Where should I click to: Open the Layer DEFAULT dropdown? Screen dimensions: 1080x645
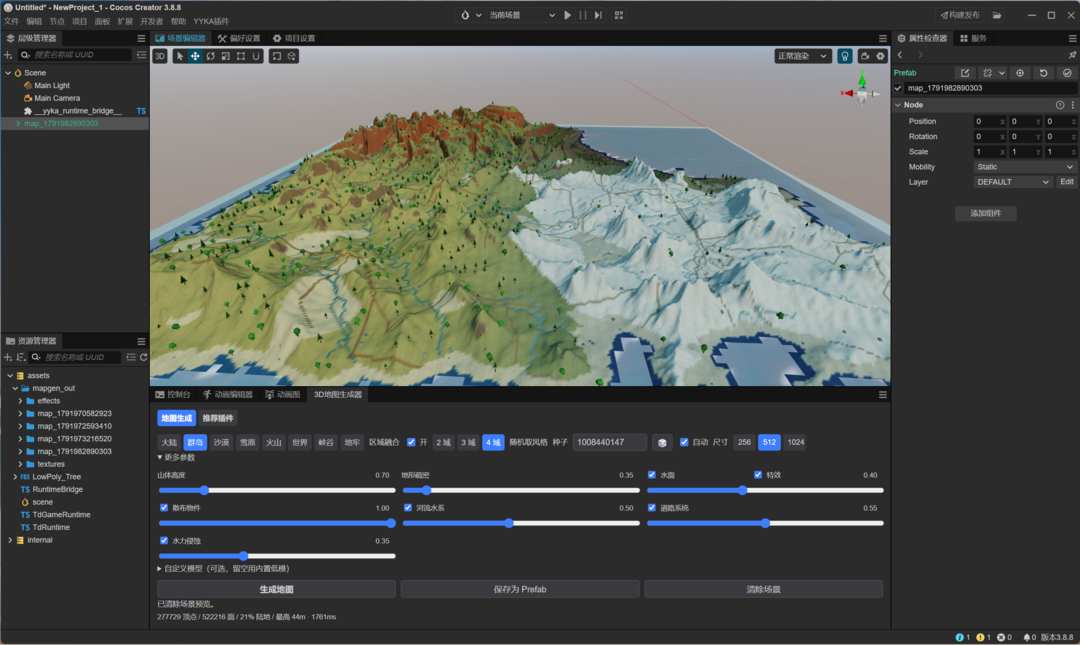coord(1012,182)
